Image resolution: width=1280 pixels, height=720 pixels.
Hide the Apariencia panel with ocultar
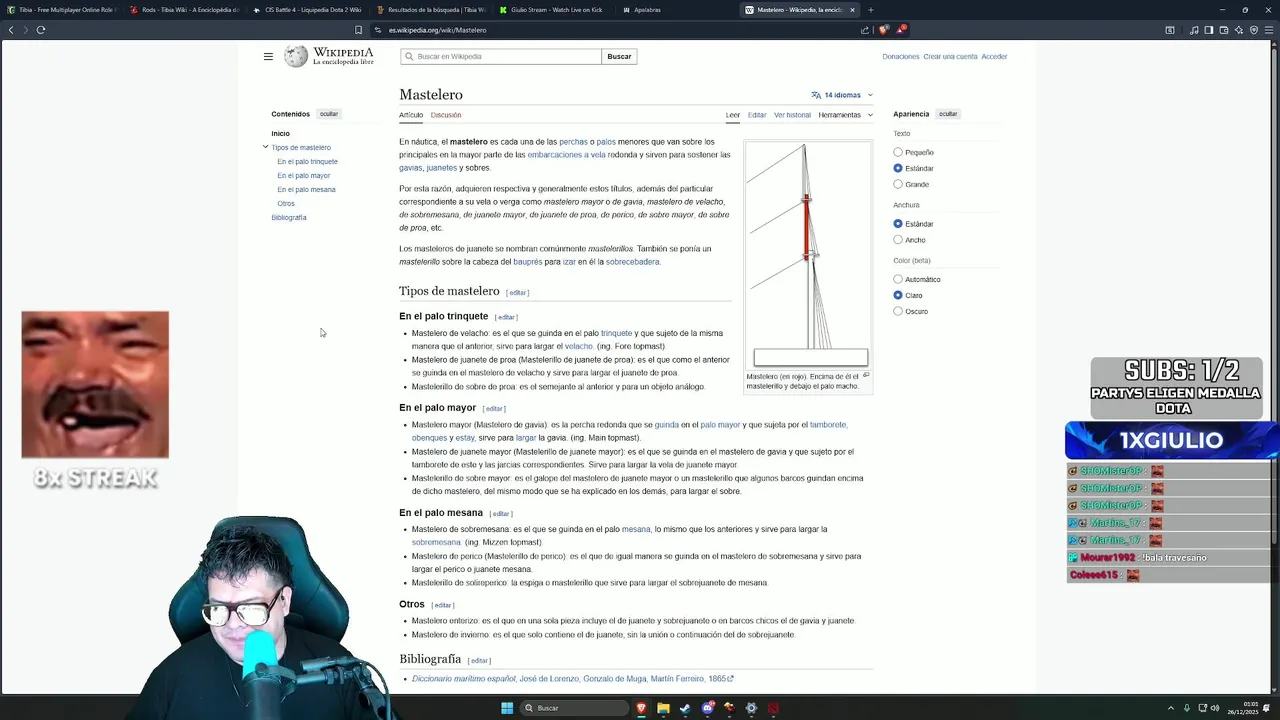pyautogui.click(x=948, y=114)
